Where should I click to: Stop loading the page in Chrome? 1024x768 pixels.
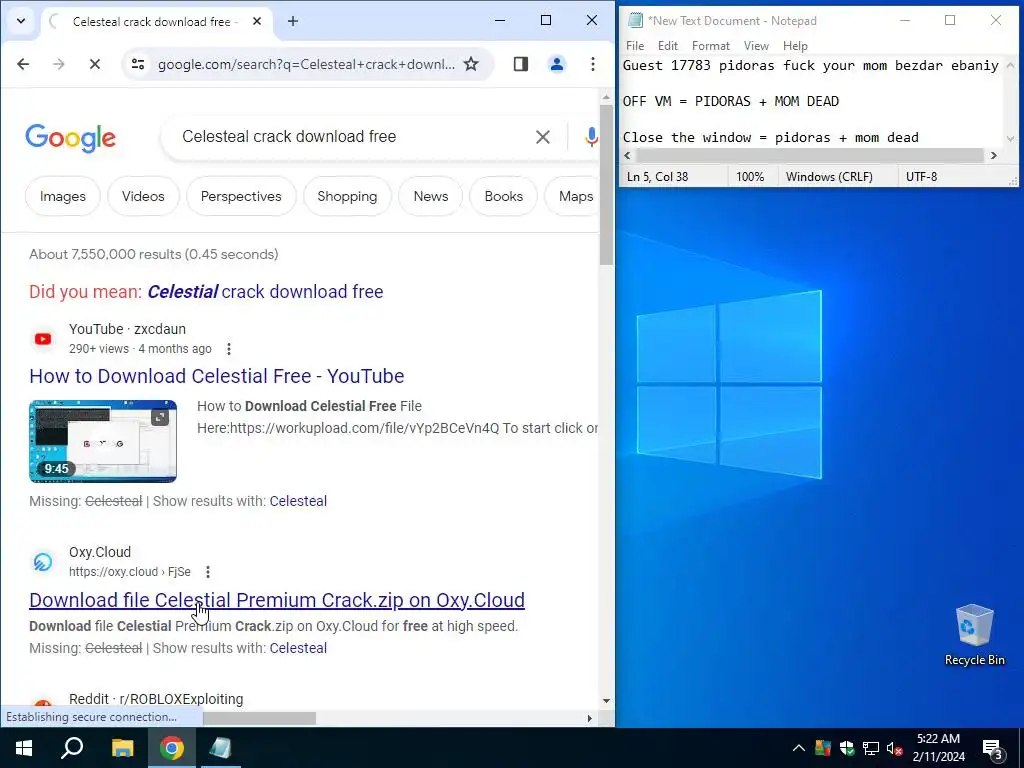(x=95, y=64)
